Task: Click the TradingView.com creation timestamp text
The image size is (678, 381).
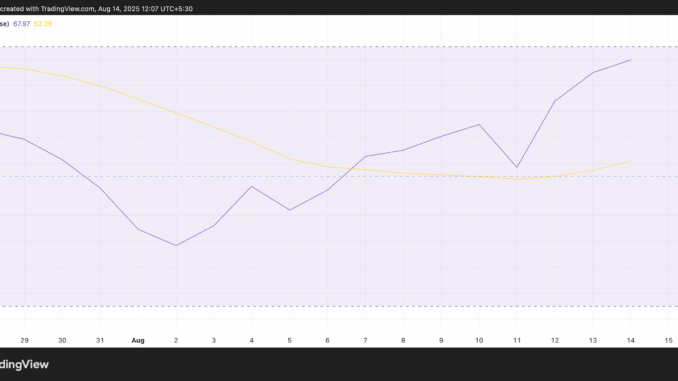Action: click(96, 9)
